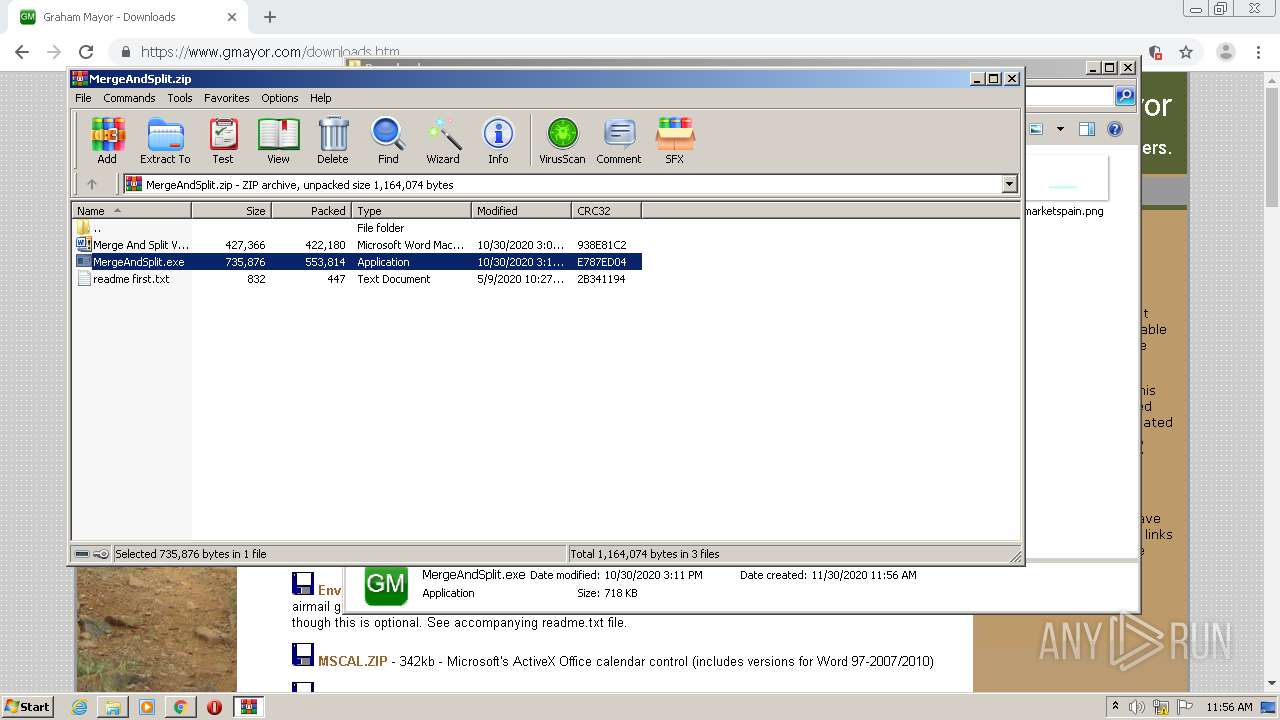Image resolution: width=1280 pixels, height=720 pixels.
Task: Click Explorer search magnifier button
Action: tap(1125, 96)
